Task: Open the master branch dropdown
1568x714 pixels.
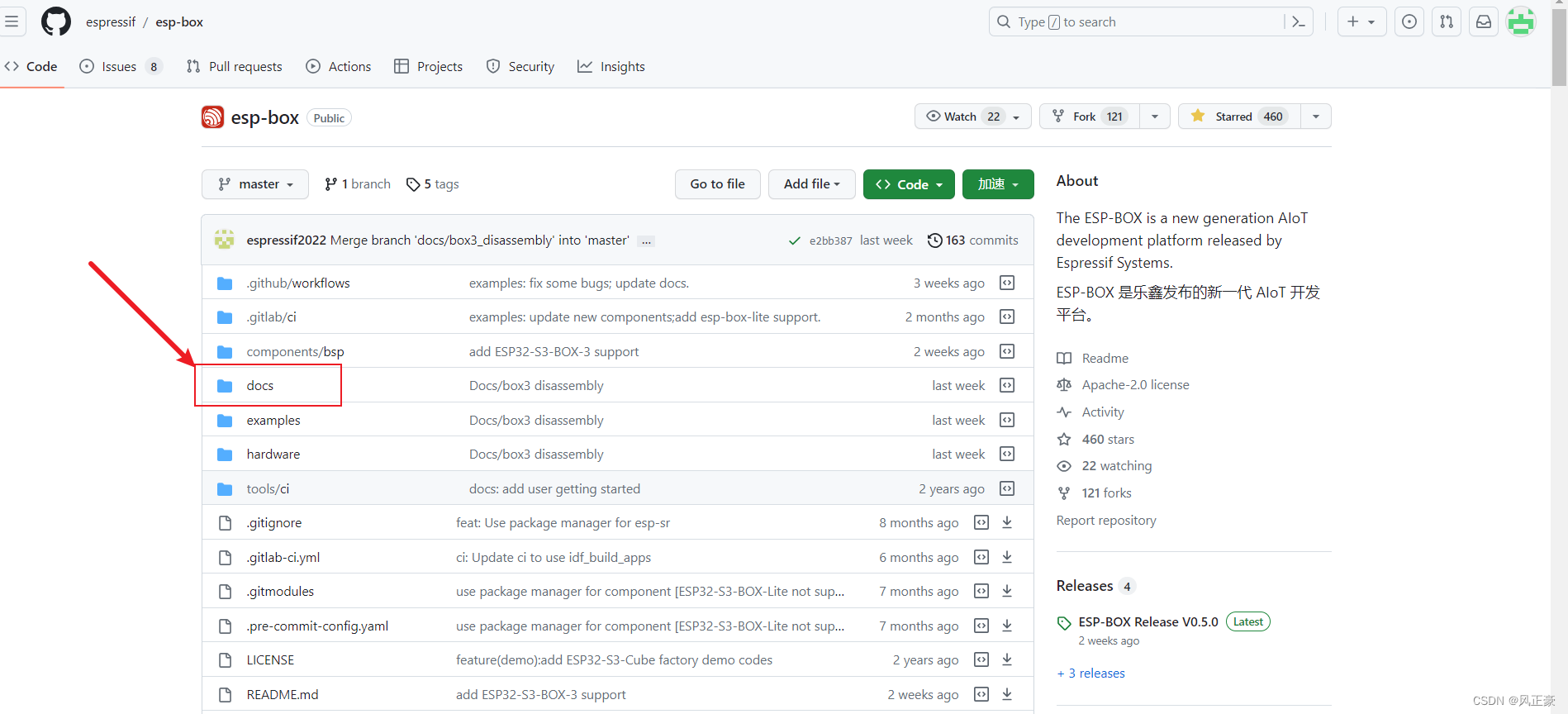Action: click(x=255, y=184)
